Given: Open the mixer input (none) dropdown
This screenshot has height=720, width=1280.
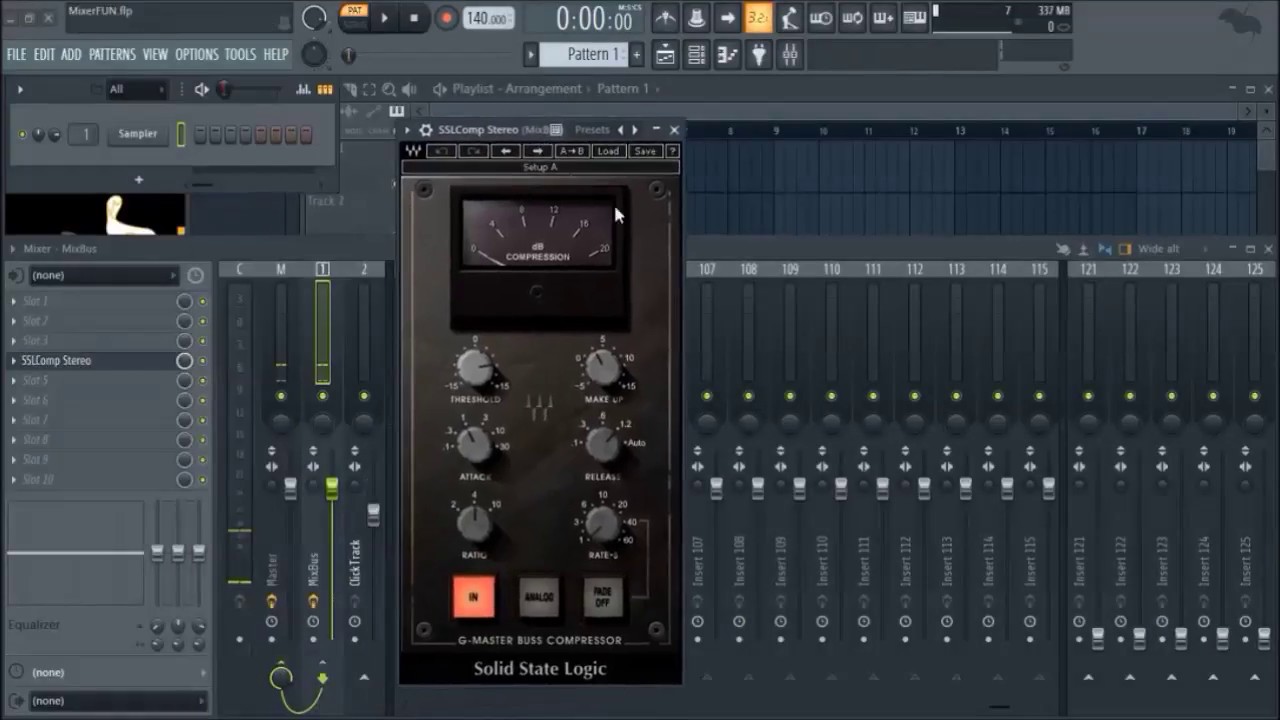Looking at the screenshot, I should click(103, 275).
